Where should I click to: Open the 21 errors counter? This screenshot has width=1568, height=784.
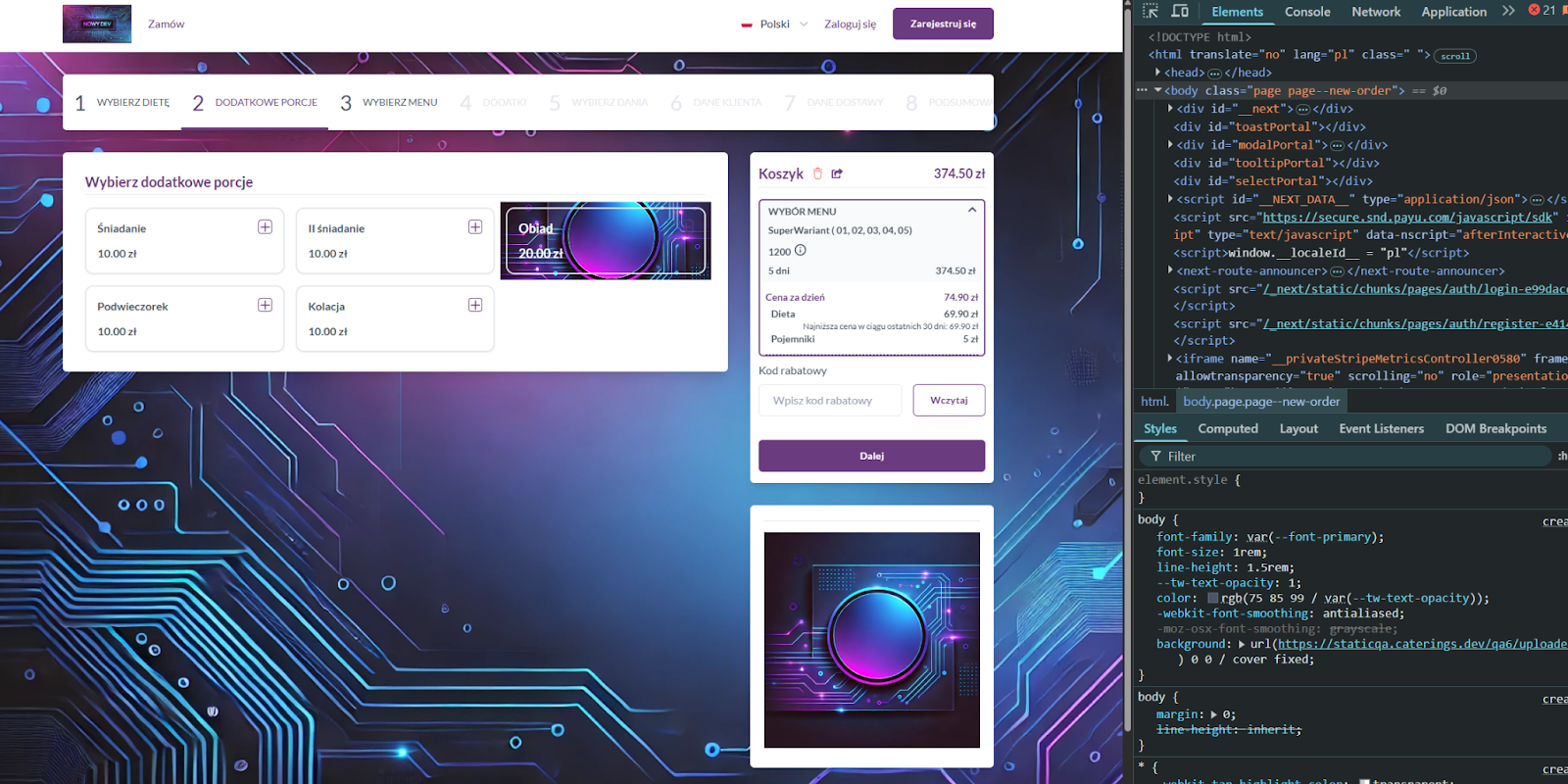1543,10
